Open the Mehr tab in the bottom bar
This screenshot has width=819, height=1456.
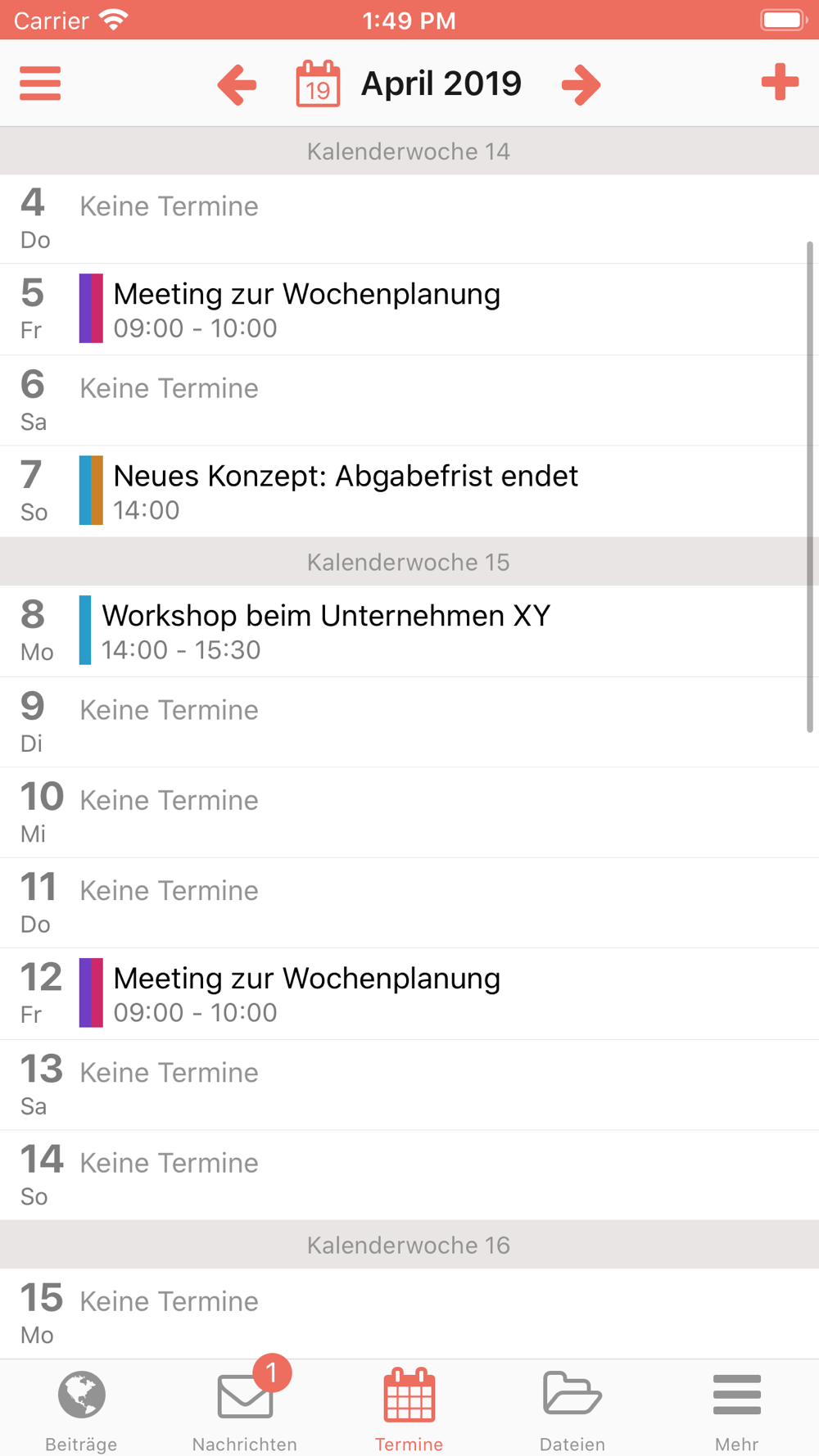(x=736, y=1409)
